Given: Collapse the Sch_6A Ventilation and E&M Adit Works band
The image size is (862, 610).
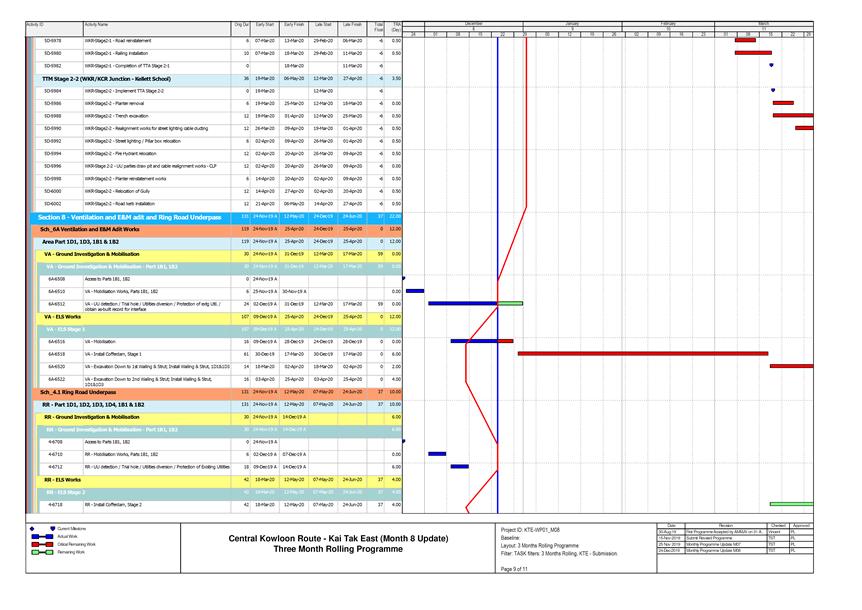Looking at the screenshot, I should [88, 229].
